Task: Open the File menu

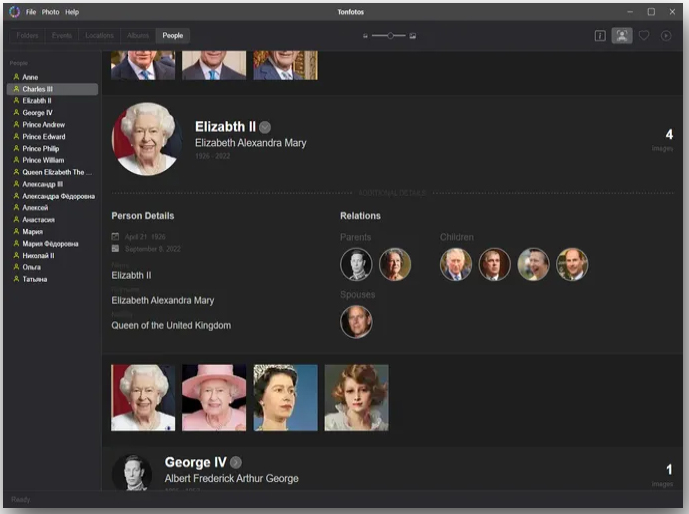Action: pos(31,12)
